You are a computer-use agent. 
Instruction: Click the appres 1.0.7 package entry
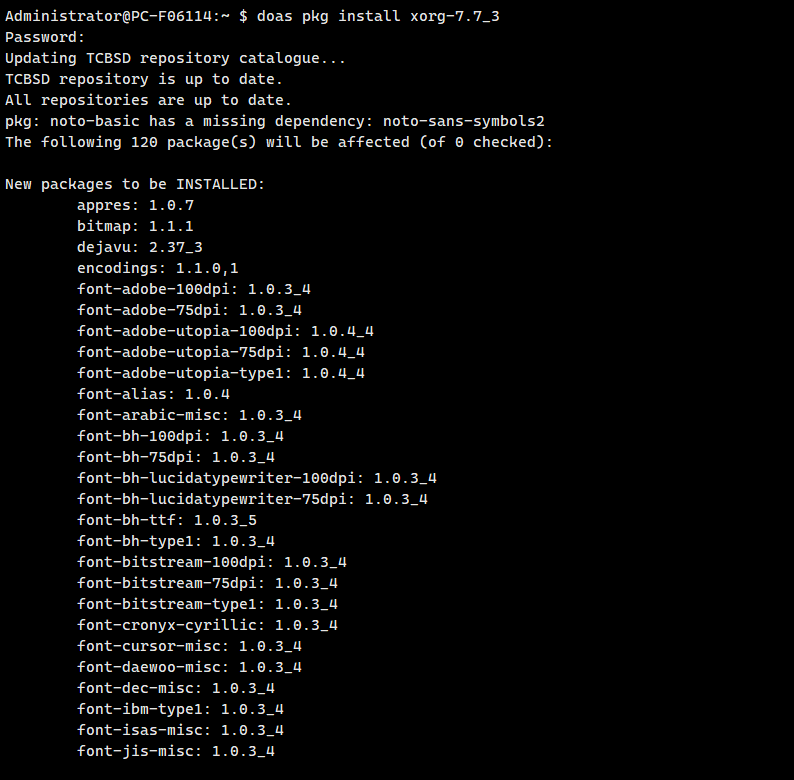135,205
